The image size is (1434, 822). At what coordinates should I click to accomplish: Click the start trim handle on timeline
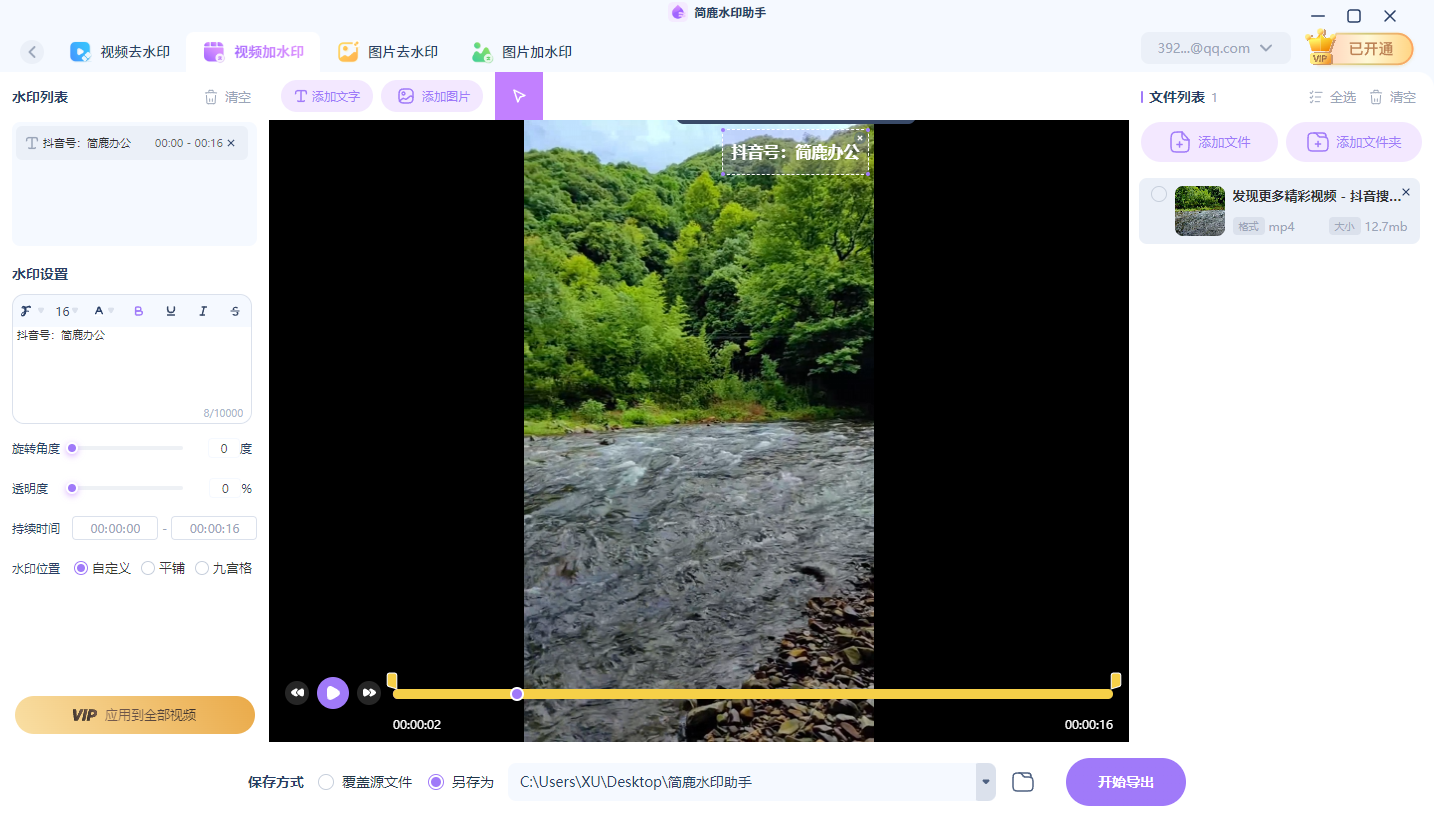392,680
